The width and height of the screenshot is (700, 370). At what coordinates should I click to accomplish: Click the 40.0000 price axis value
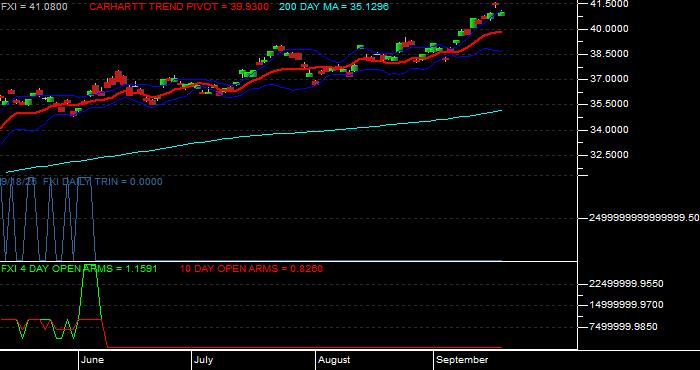[x=609, y=29]
